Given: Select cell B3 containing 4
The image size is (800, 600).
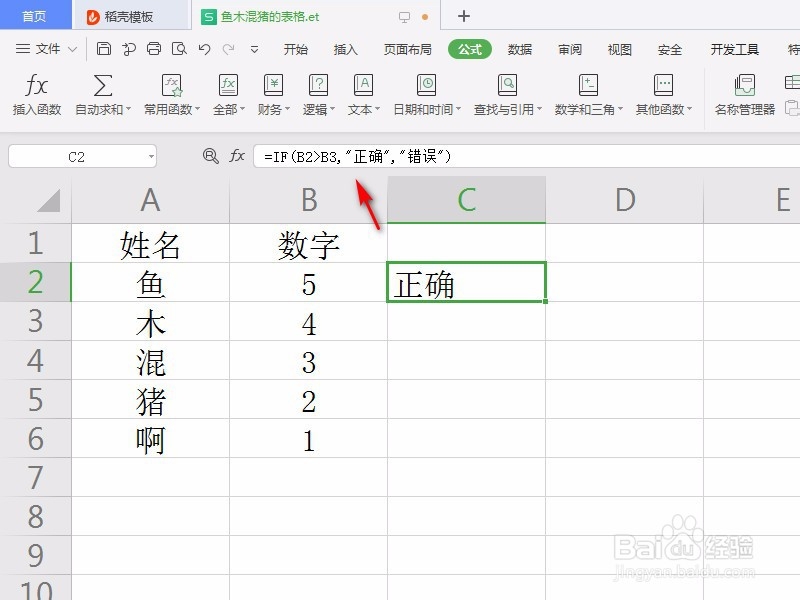Looking at the screenshot, I should [309, 321].
